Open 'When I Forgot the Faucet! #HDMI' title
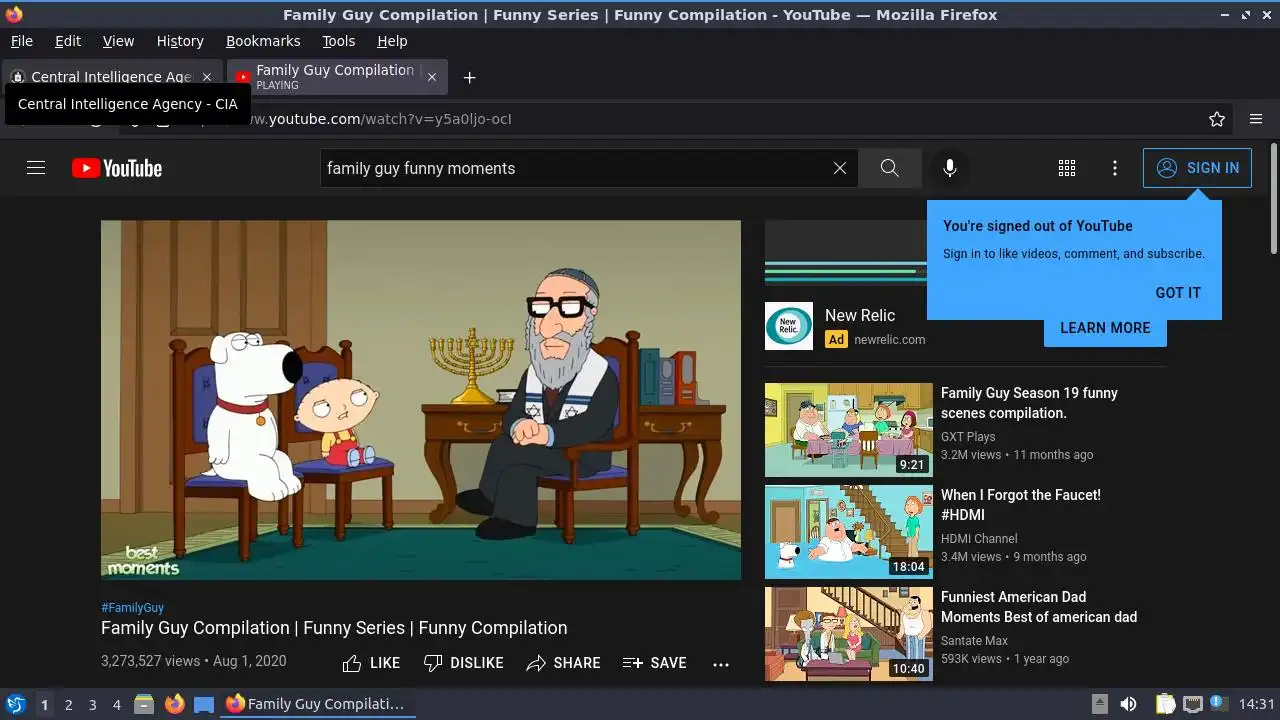Image resolution: width=1280 pixels, height=720 pixels. pos(1021,505)
